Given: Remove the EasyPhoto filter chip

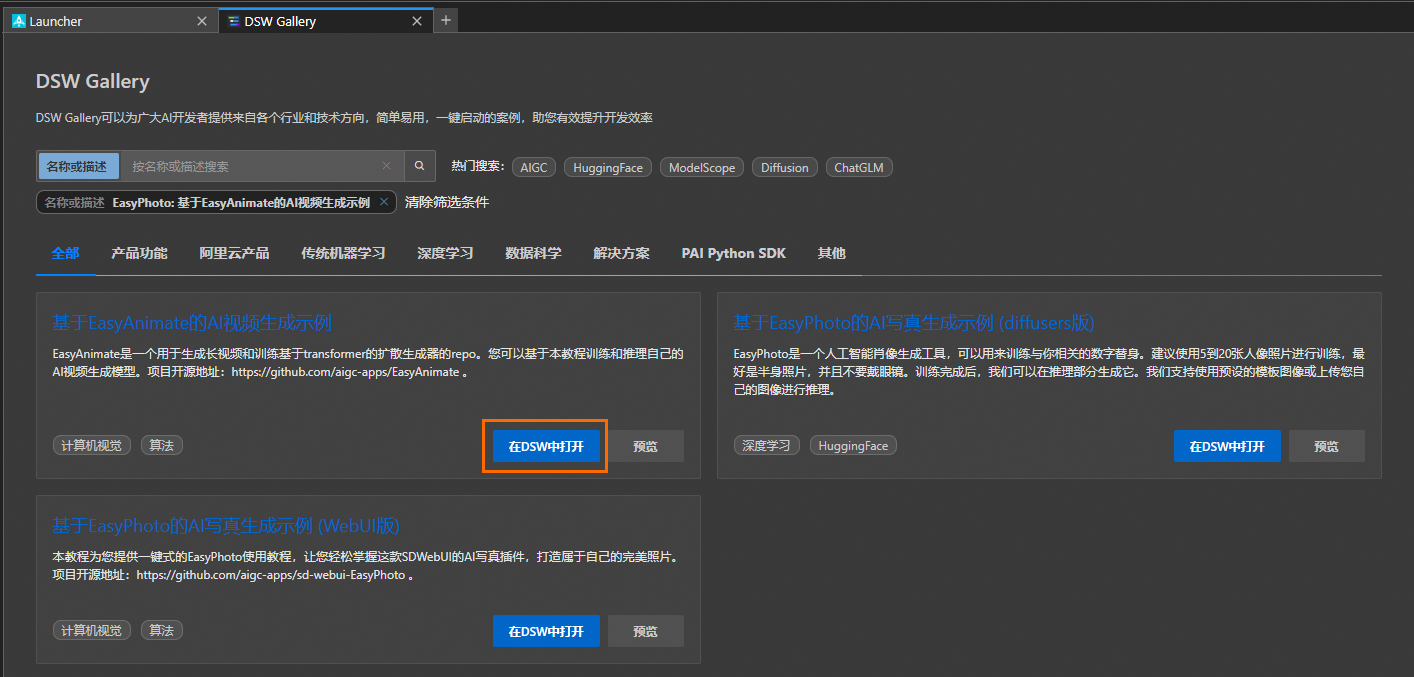Looking at the screenshot, I should (384, 202).
